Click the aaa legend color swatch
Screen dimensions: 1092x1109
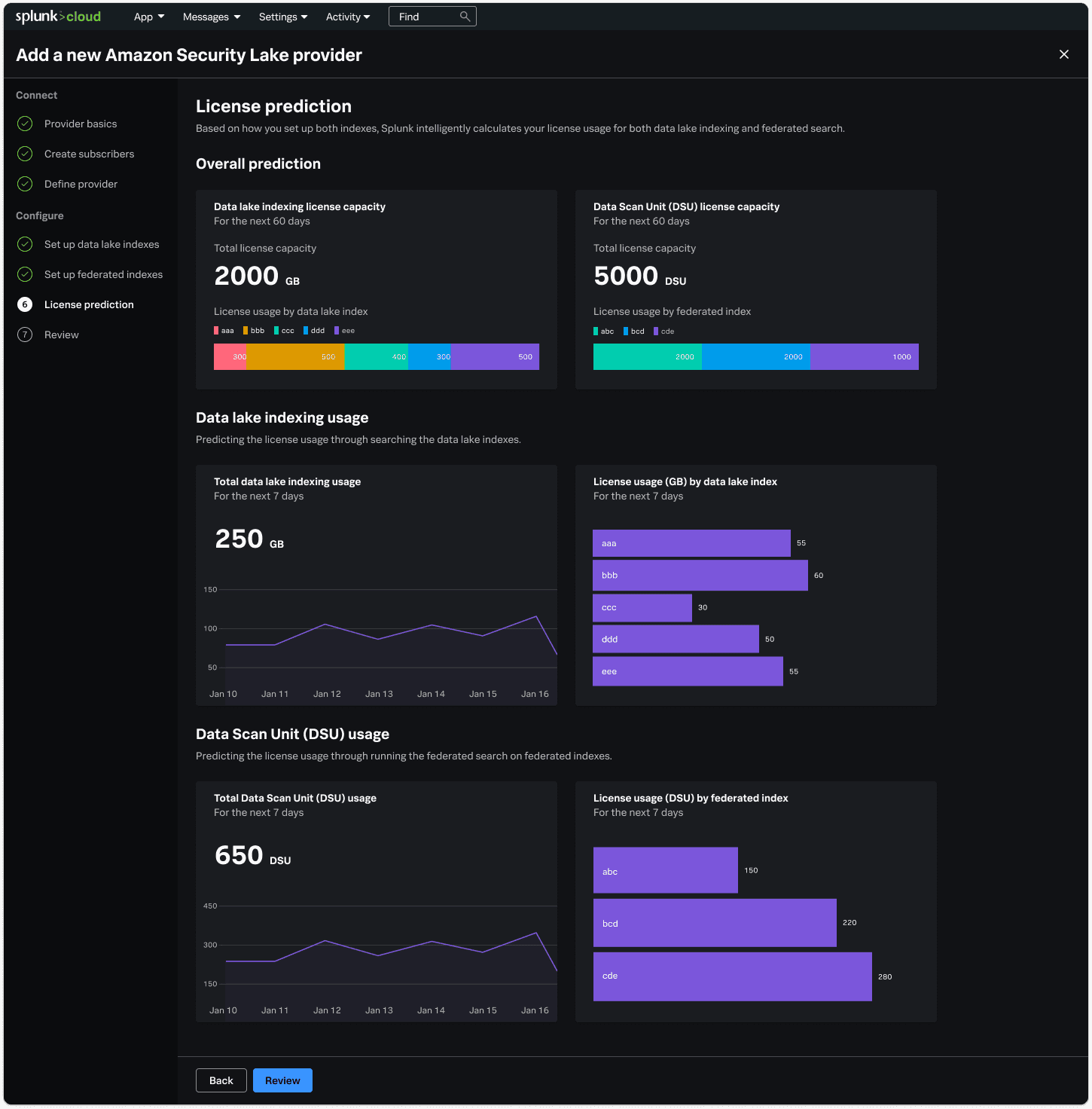tap(216, 331)
